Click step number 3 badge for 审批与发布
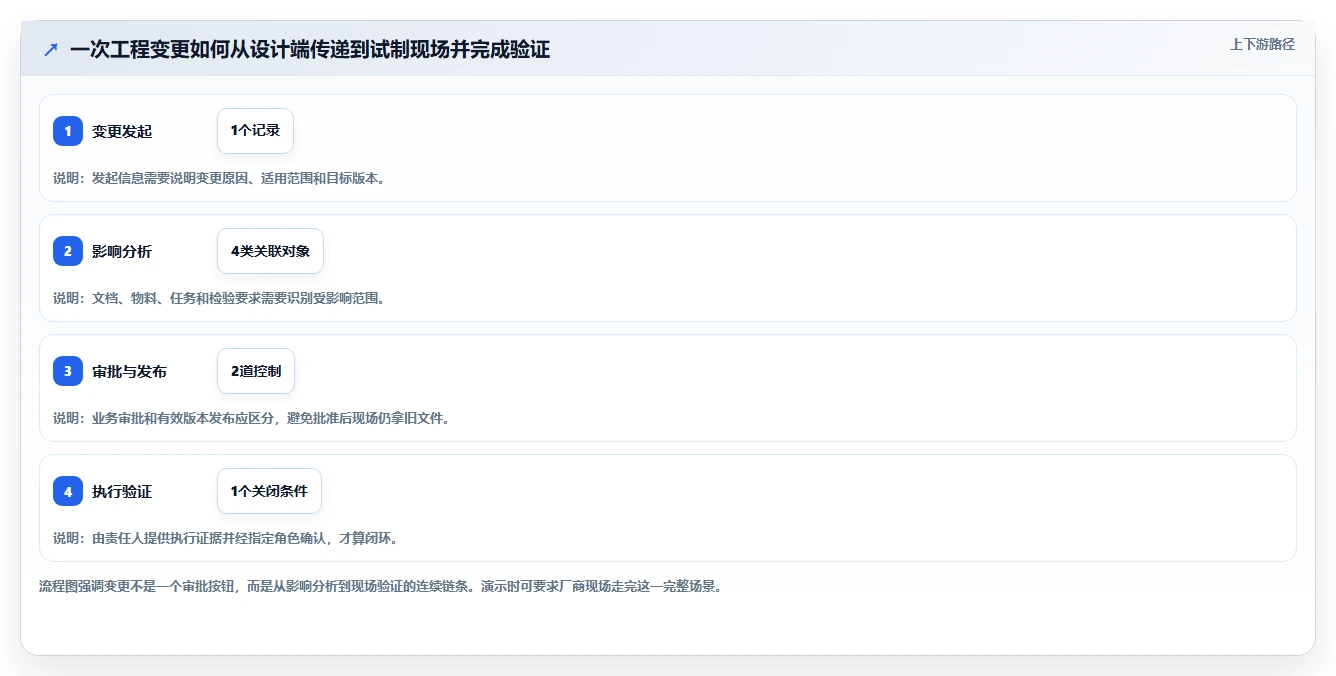 [68, 371]
